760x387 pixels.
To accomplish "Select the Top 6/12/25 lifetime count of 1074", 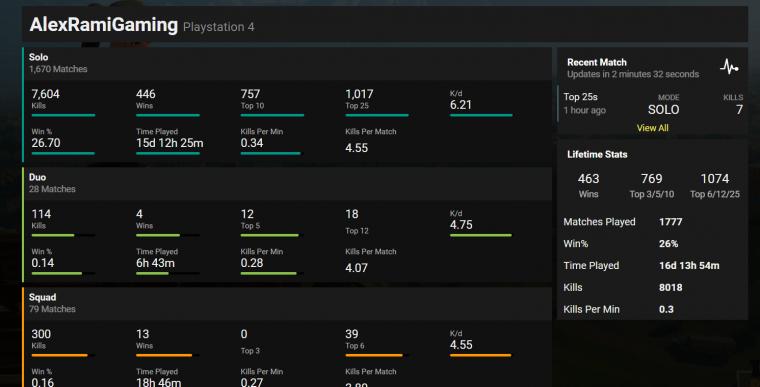I will 715,185.
